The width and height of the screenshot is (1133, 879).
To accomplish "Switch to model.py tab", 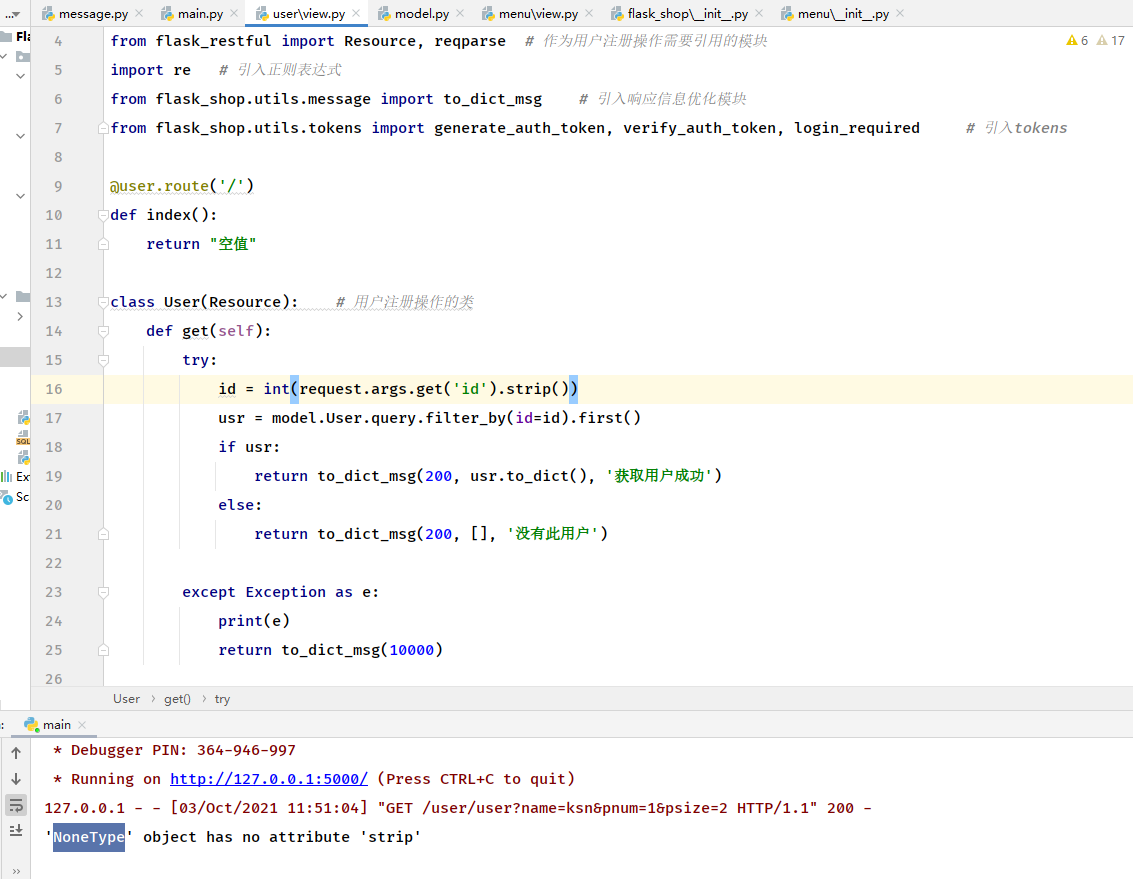I will pyautogui.click(x=421, y=14).
